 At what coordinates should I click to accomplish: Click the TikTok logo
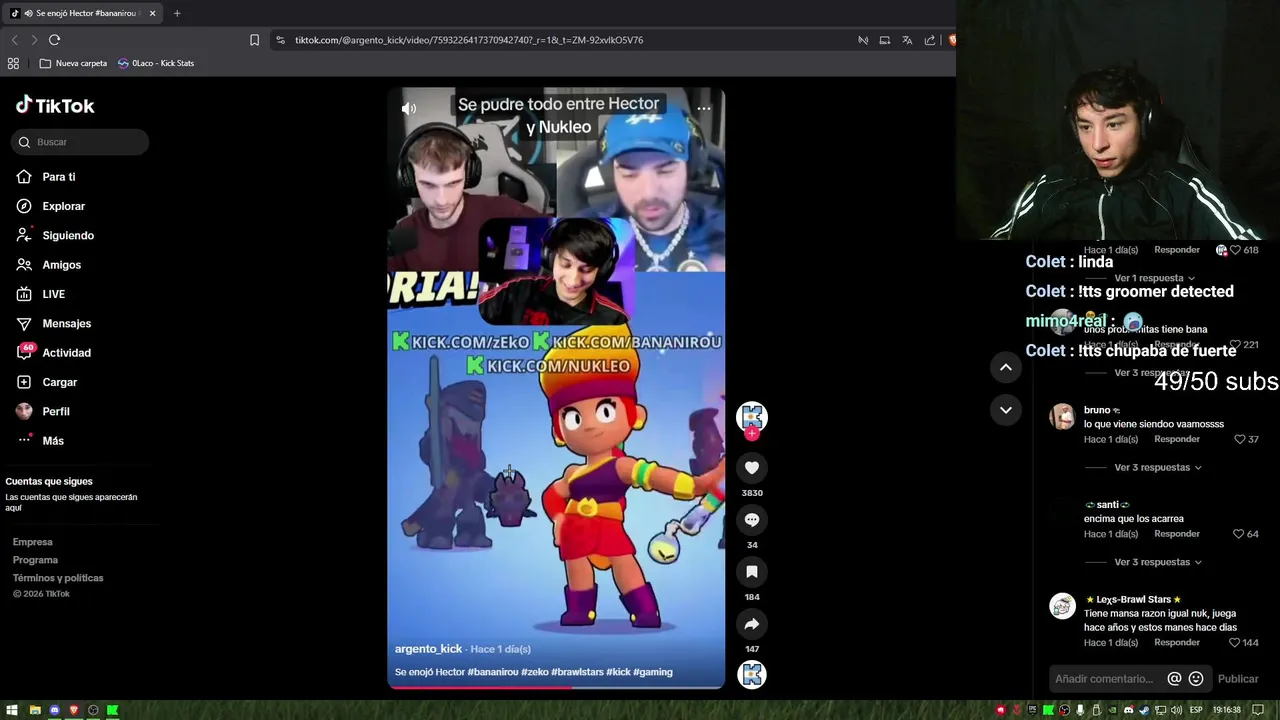(55, 105)
